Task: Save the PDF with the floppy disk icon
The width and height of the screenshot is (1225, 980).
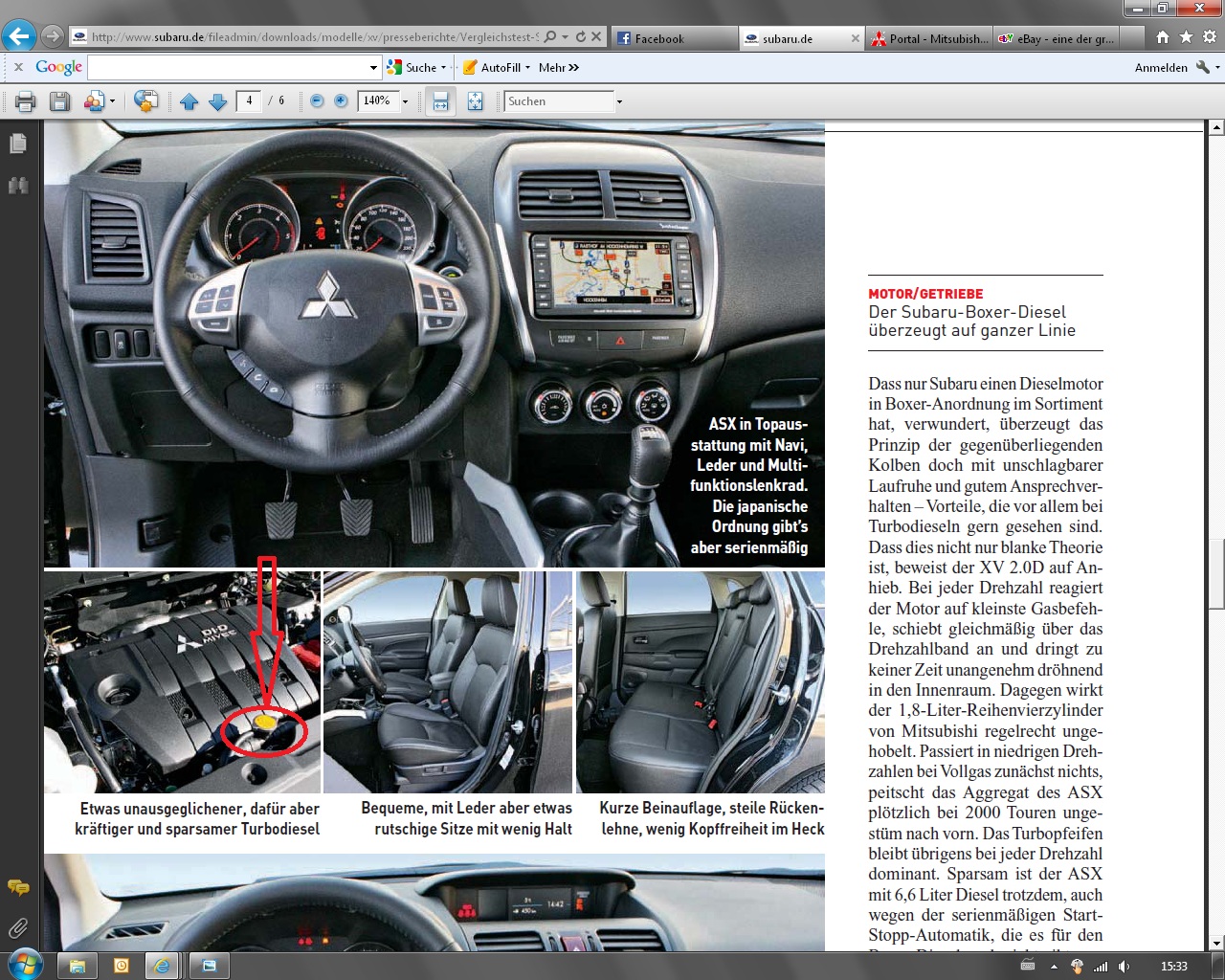Action: click(x=59, y=101)
